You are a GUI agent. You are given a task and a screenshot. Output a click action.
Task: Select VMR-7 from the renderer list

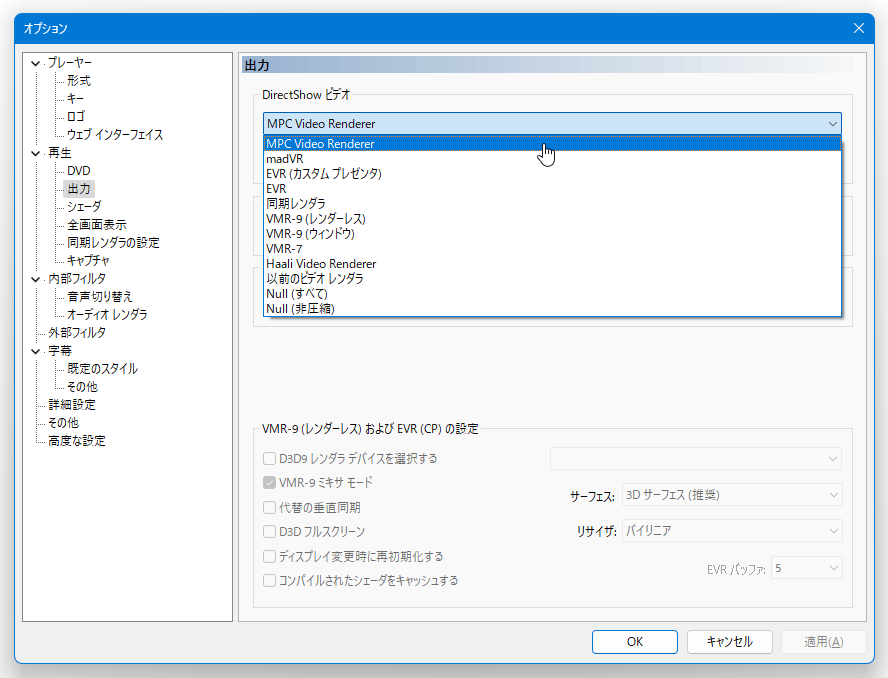552,249
